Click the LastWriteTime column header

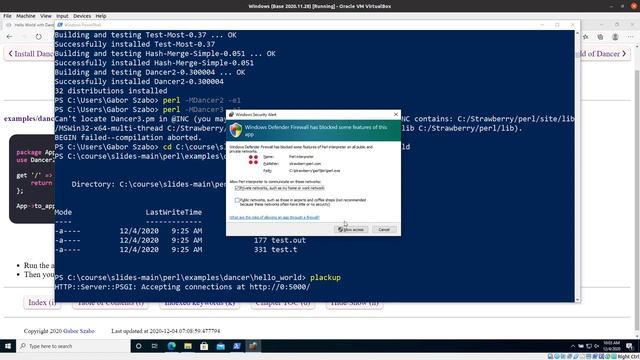[174, 212]
